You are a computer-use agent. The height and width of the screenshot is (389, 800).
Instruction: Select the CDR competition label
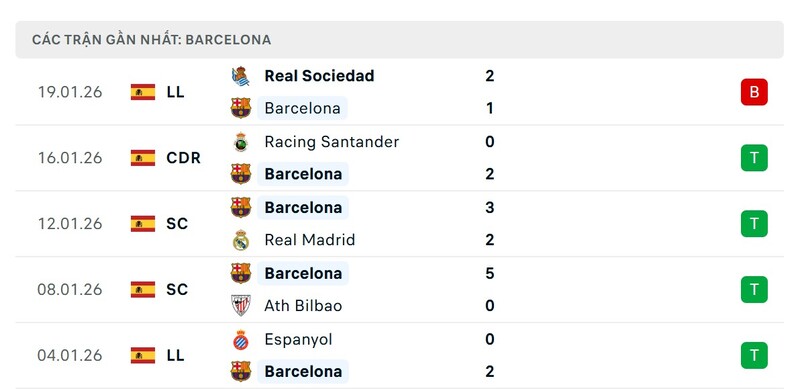click(184, 158)
